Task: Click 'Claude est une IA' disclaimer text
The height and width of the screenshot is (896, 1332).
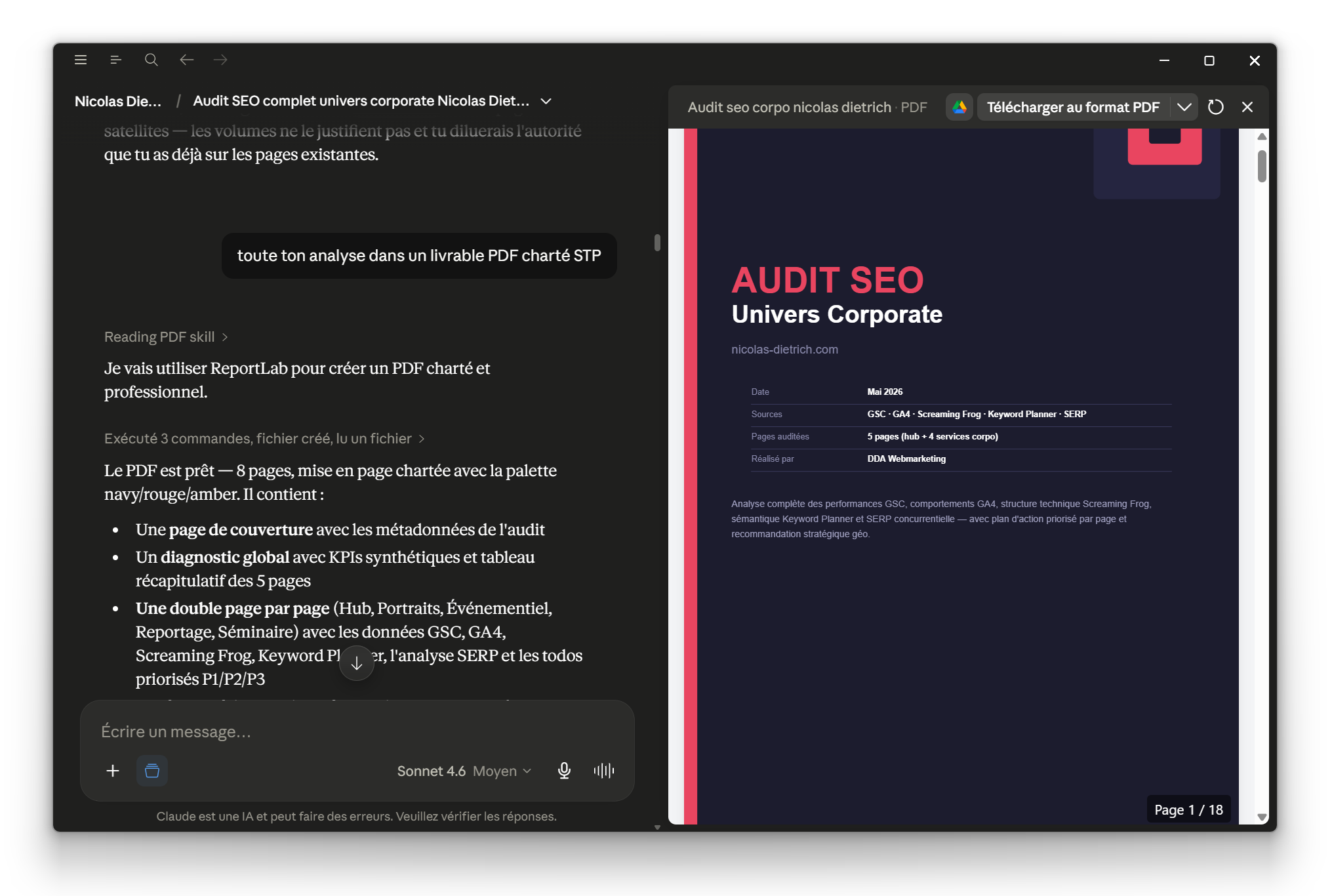Action: 356,817
